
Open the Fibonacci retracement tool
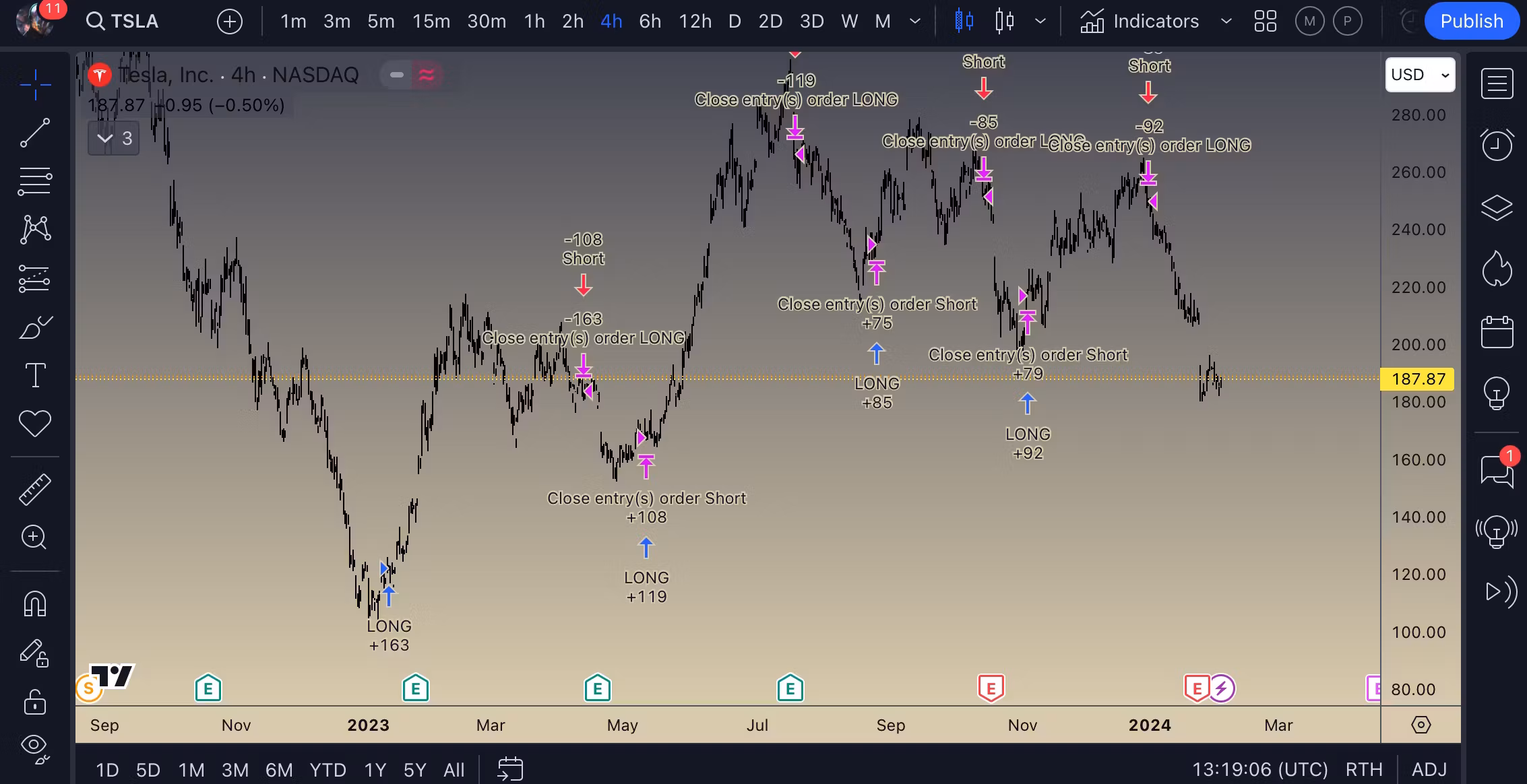34,181
